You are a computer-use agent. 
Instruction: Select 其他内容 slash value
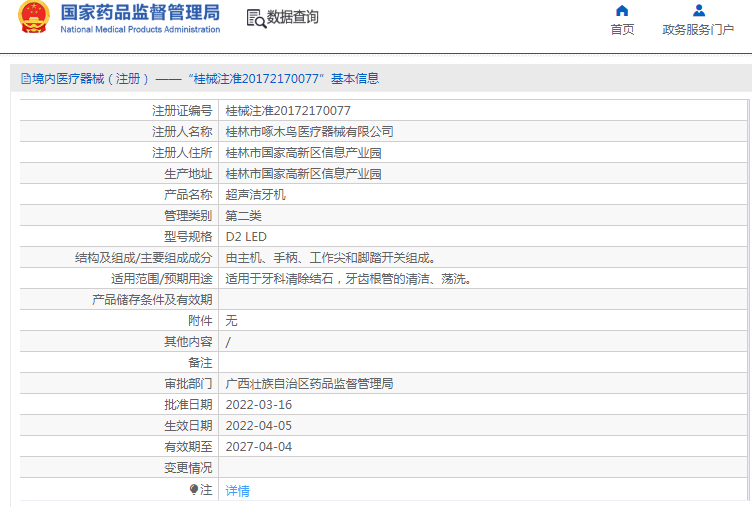[228, 342]
